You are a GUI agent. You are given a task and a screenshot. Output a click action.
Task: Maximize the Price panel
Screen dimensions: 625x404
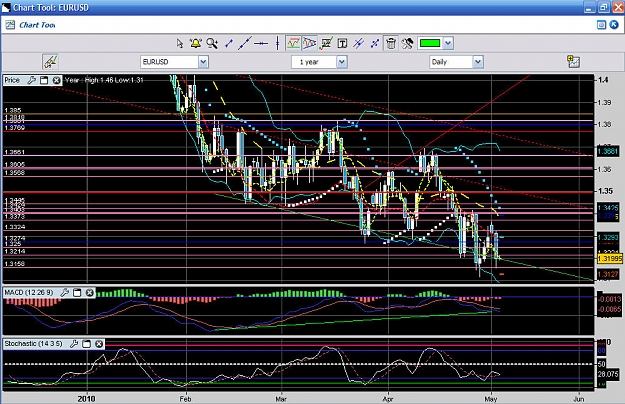pyautogui.click(x=44, y=80)
